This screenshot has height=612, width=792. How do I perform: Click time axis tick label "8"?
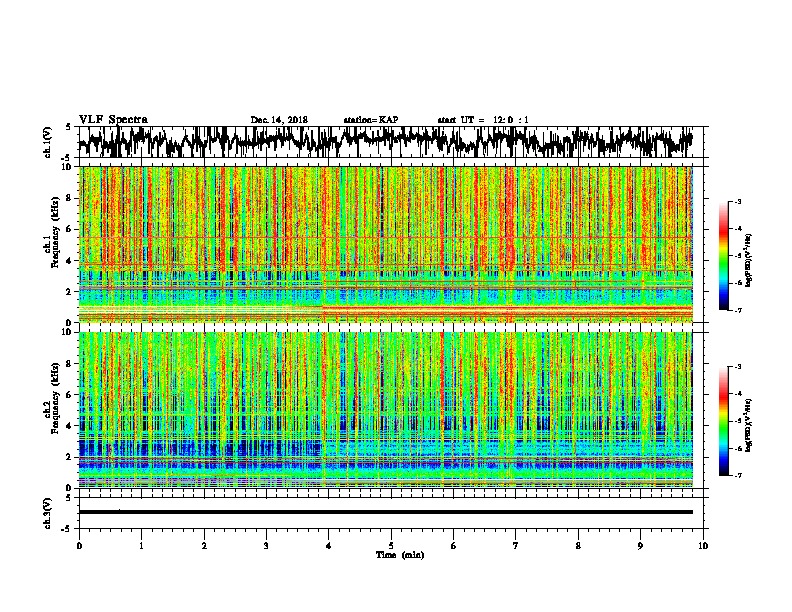coord(578,546)
